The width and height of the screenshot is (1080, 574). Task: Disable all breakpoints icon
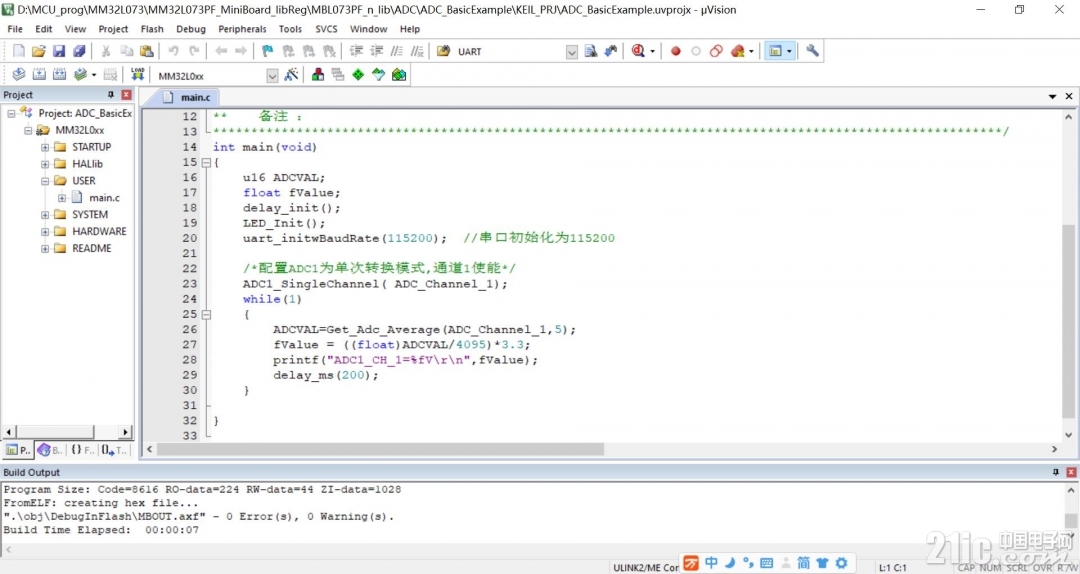pos(716,51)
